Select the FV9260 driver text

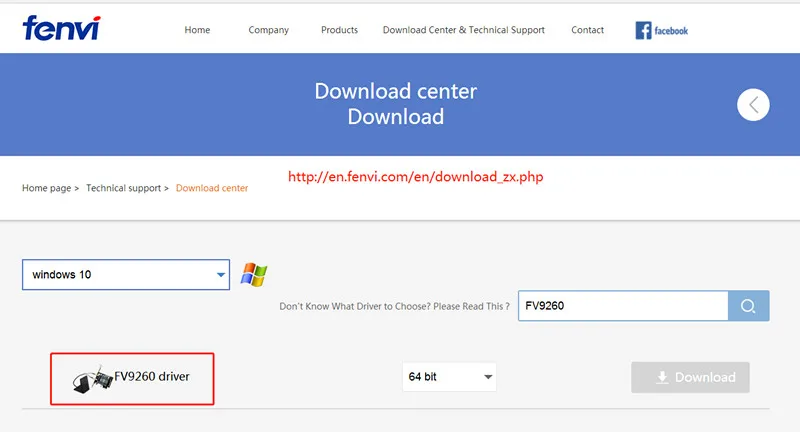click(152, 376)
